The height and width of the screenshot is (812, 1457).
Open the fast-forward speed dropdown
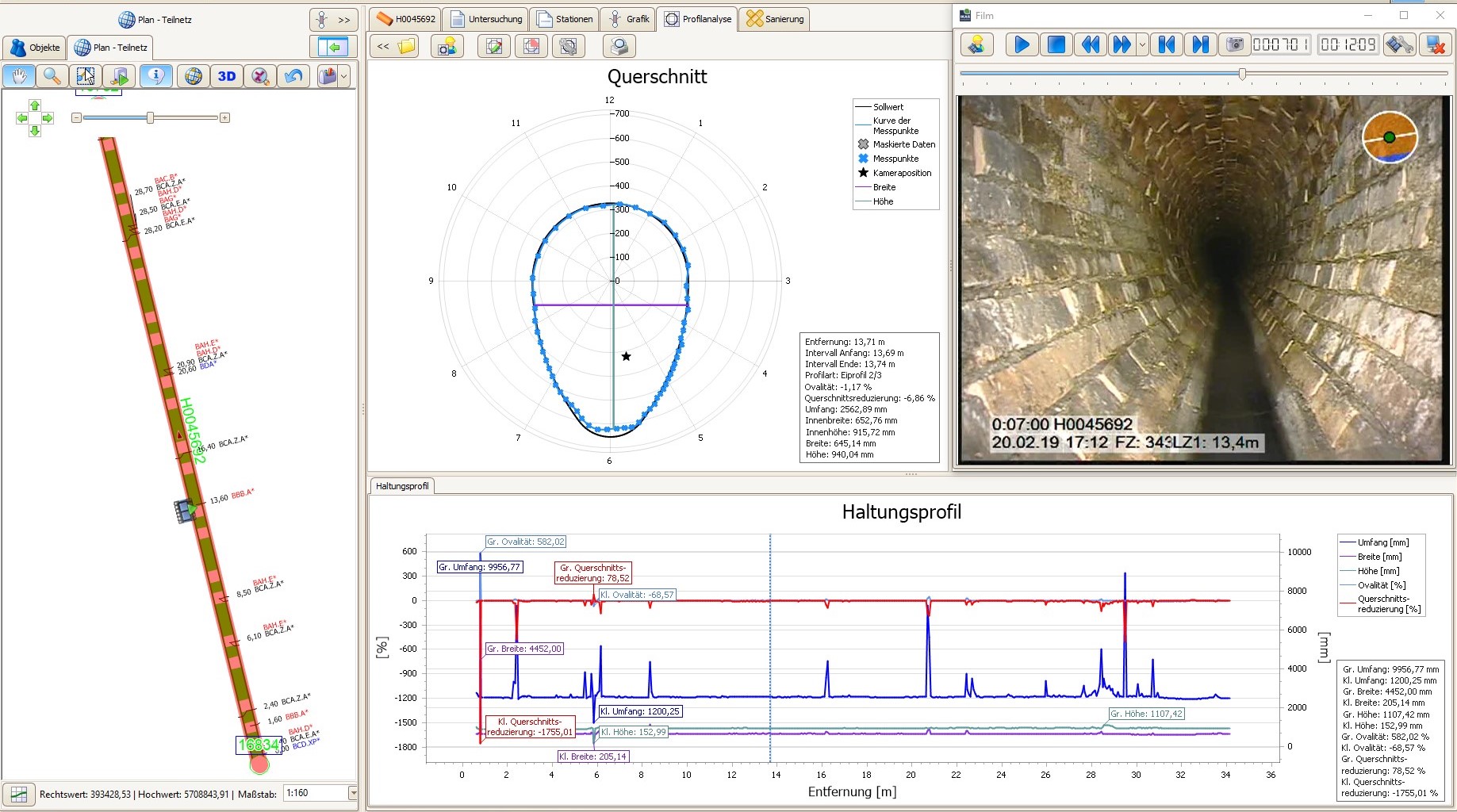[x=1142, y=45]
